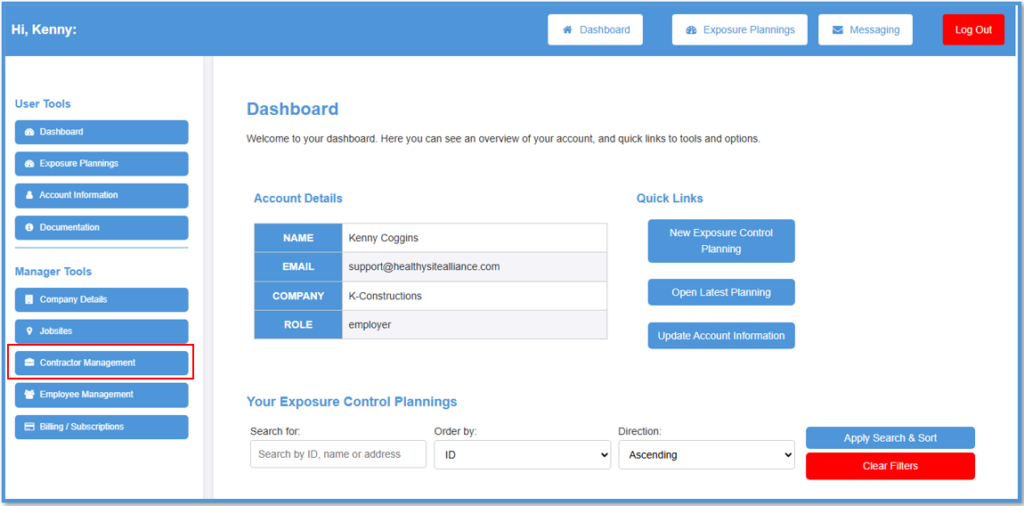The image size is (1024, 506).
Task: Click the gauge icon on Exposure Plannings header button
Action: tap(691, 30)
